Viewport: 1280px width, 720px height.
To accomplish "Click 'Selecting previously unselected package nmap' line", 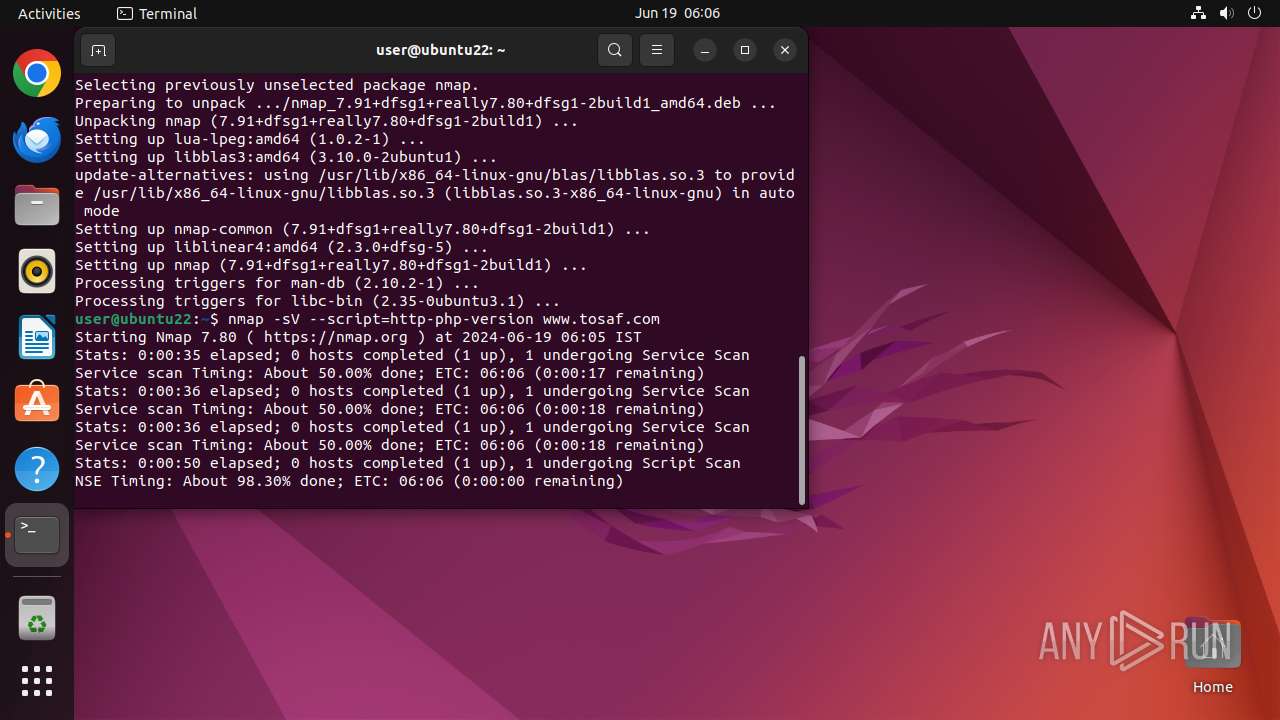I will 277,85.
